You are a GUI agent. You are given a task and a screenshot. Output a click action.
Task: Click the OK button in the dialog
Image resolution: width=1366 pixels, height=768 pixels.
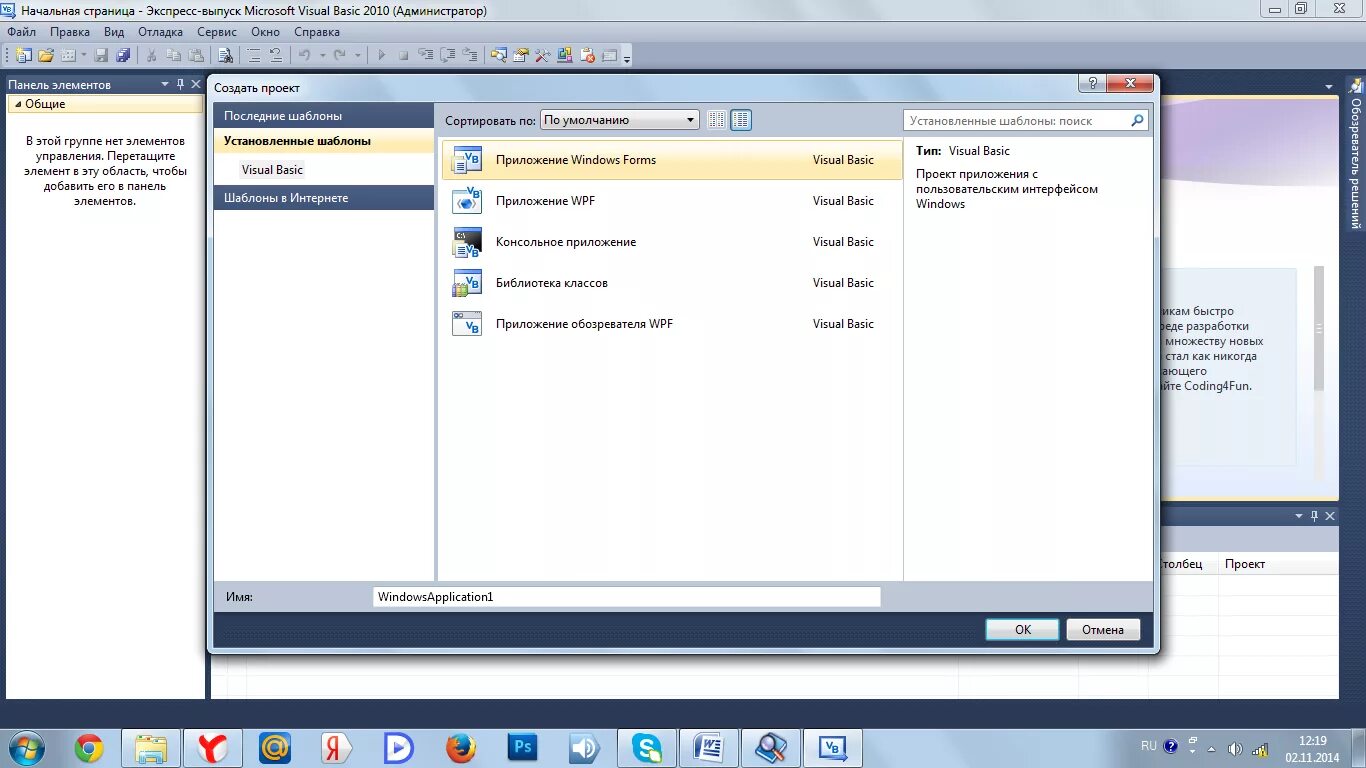pyautogui.click(x=1022, y=630)
